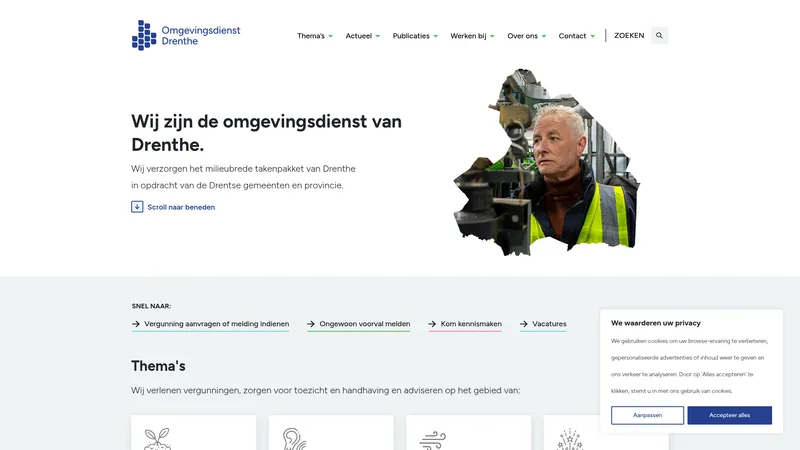The width and height of the screenshot is (800, 450).
Task: Open the Actueel menu item
Action: [359, 36]
